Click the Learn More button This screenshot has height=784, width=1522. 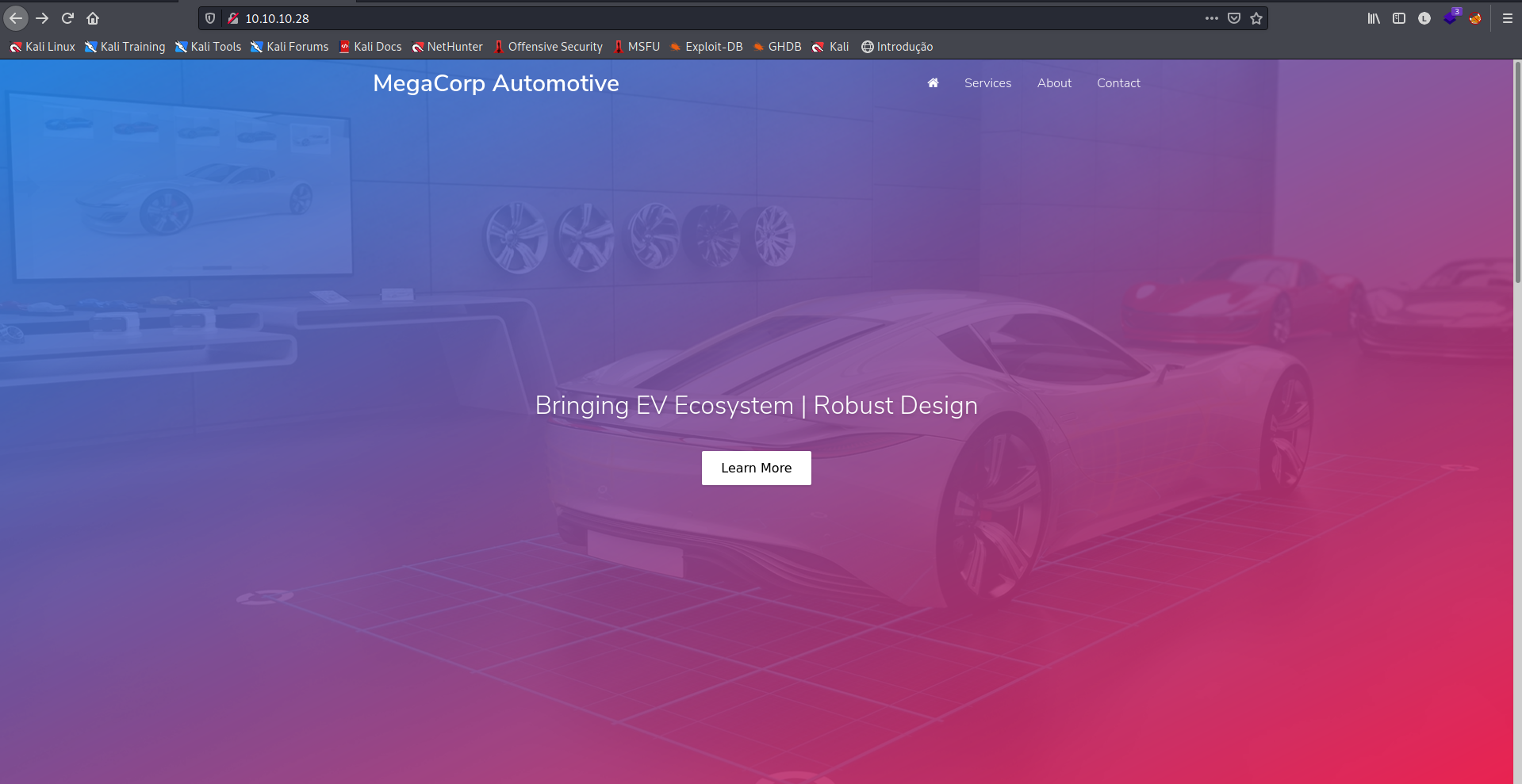pyautogui.click(x=756, y=468)
